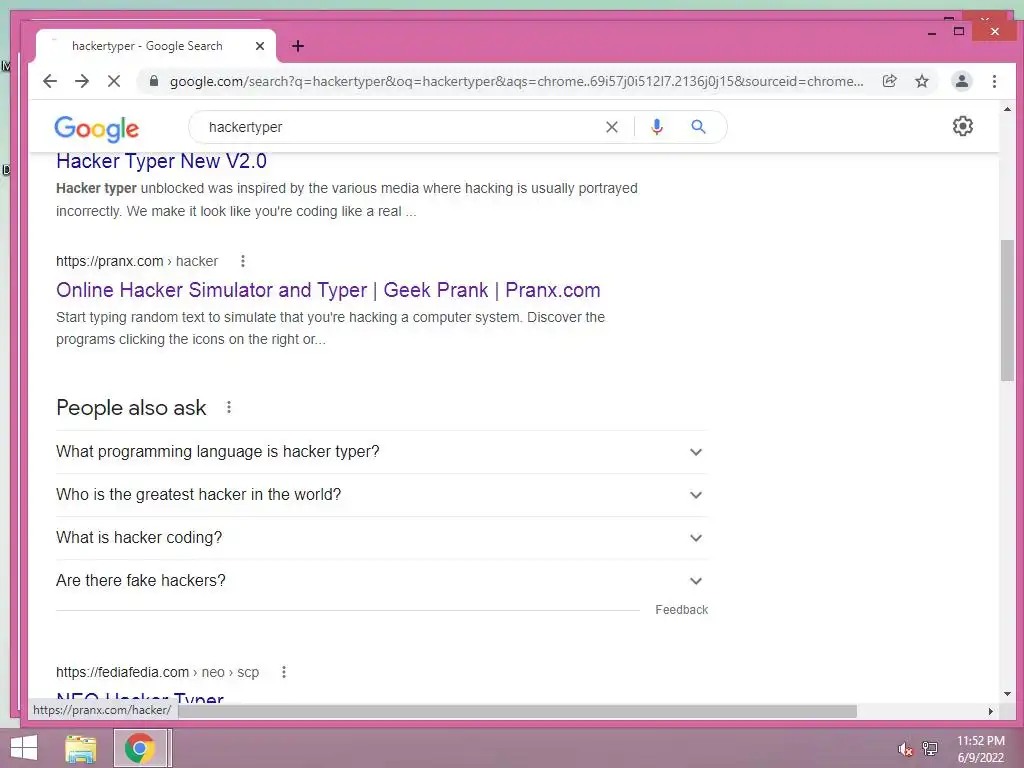Click scroll-up arrow of vertical scrollbar
The image size is (1024, 768).
(1007, 109)
